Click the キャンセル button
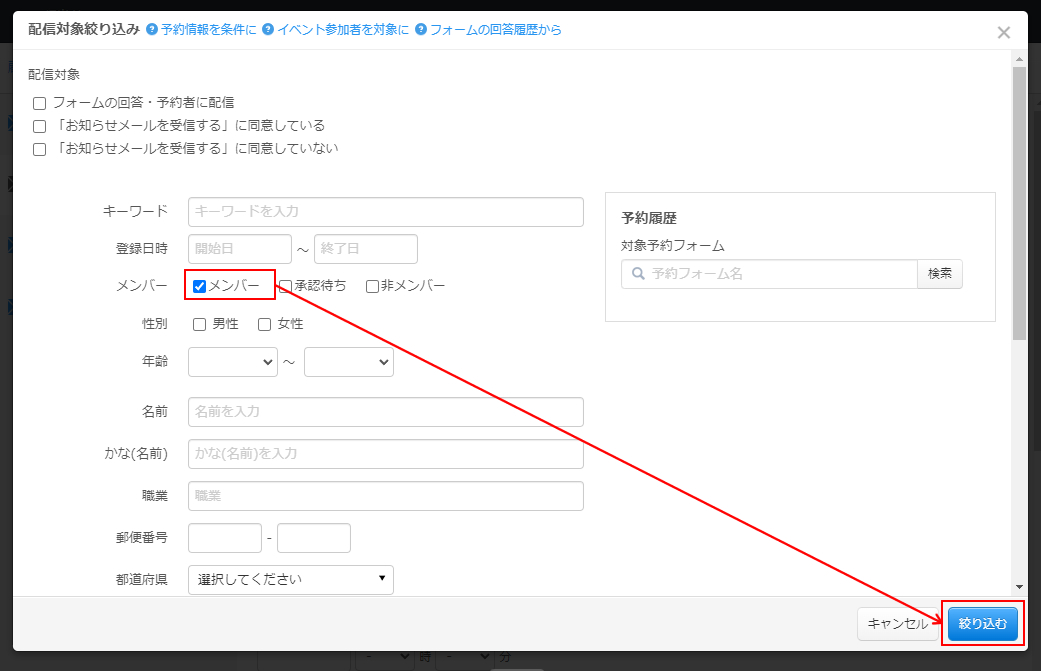The image size is (1041, 671). (x=897, y=623)
